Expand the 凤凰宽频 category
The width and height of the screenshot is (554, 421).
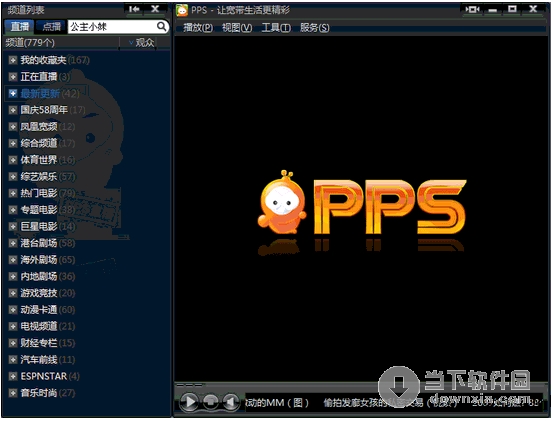click(13, 126)
